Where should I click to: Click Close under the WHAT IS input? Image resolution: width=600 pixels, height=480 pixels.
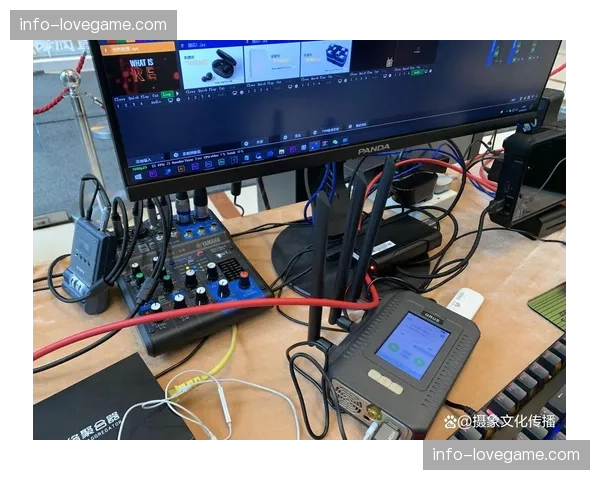120,97
